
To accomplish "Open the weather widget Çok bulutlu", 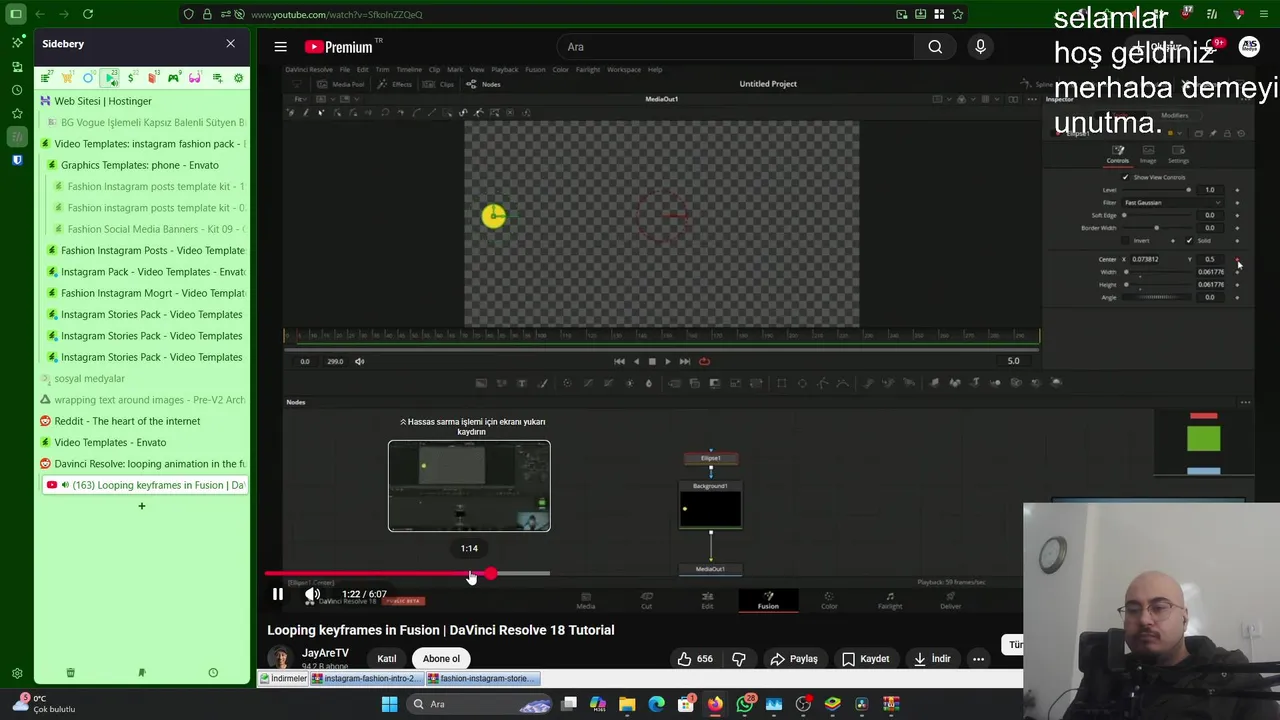I will pyautogui.click(x=45, y=703).
